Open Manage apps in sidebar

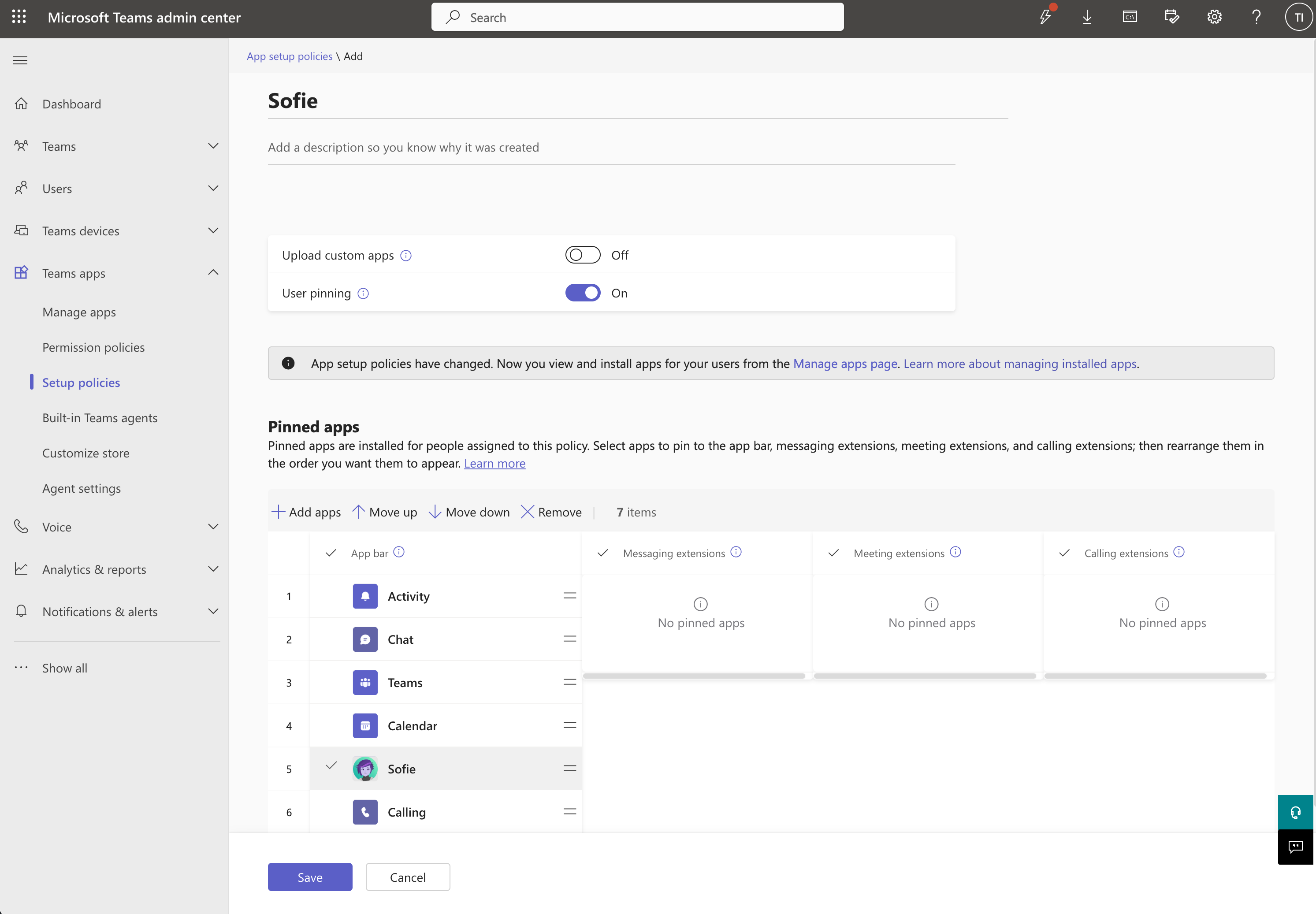point(79,312)
